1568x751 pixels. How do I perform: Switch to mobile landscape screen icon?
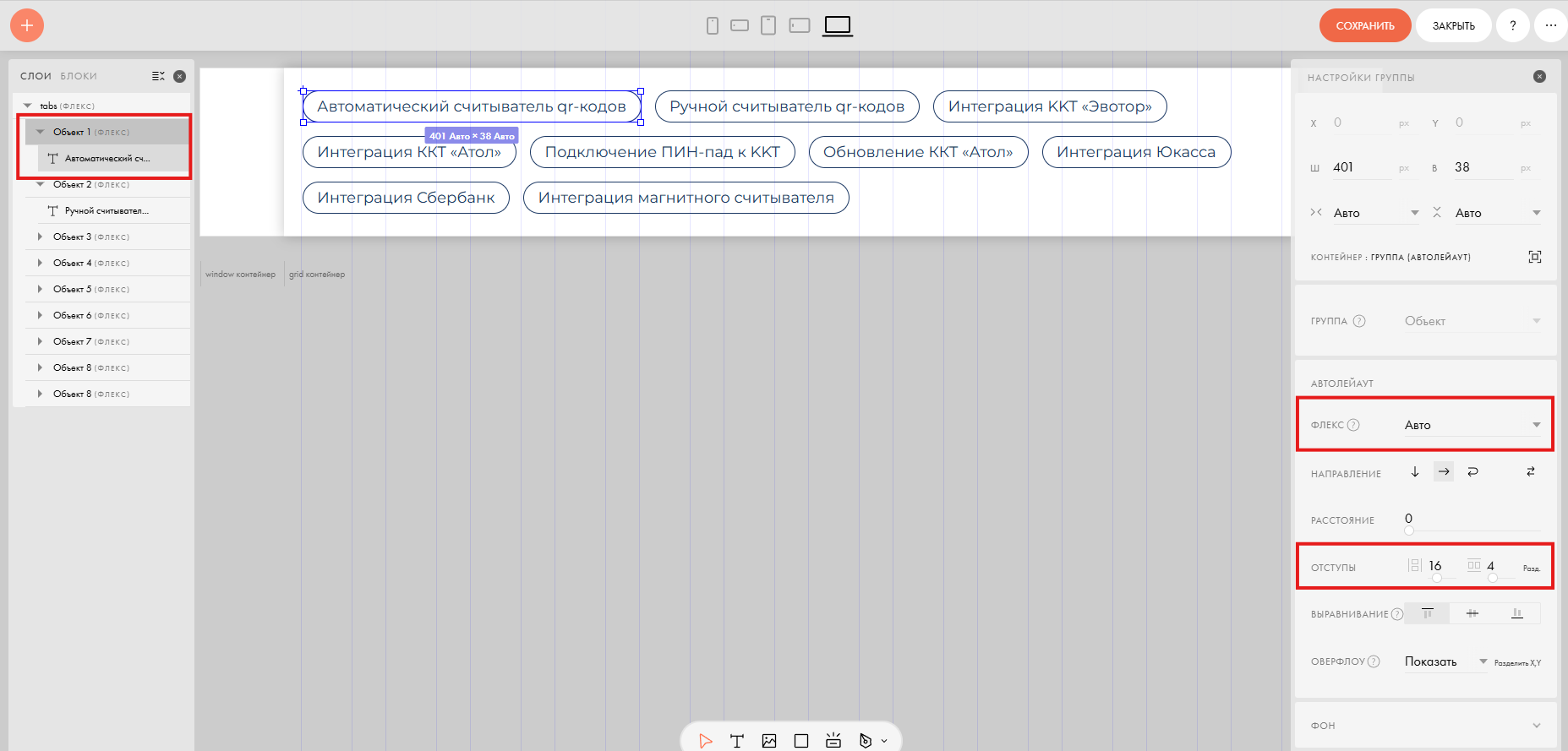[x=740, y=25]
